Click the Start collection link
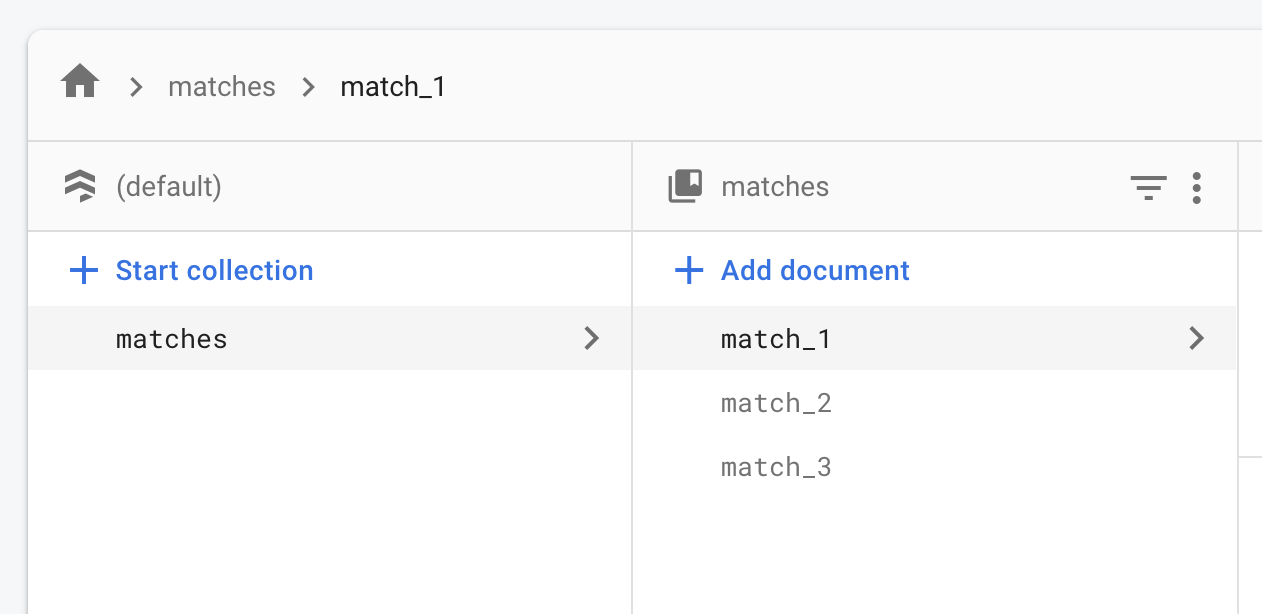The height and width of the screenshot is (614, 1262). point(213,270)
